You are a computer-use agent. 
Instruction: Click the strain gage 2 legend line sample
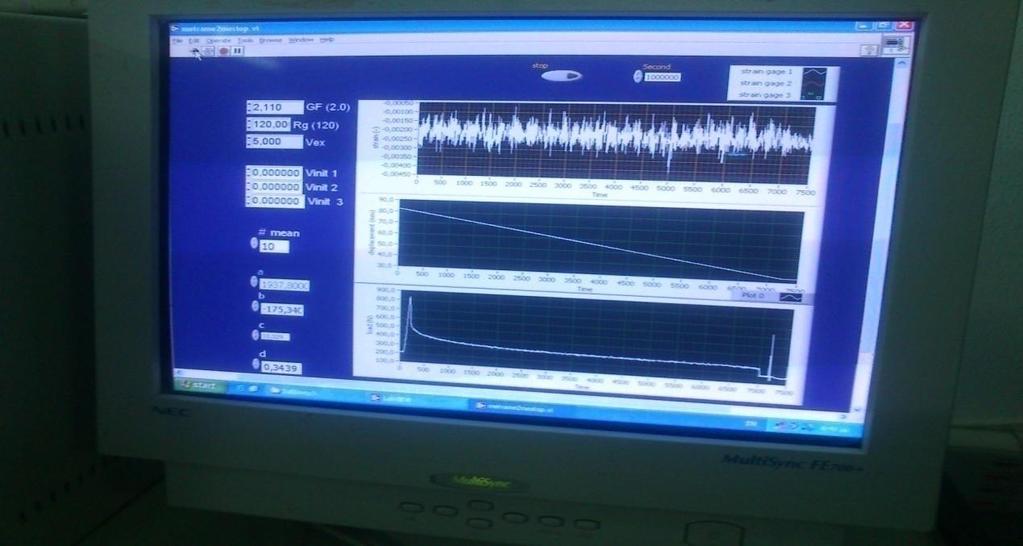click(x=814, y=84)
